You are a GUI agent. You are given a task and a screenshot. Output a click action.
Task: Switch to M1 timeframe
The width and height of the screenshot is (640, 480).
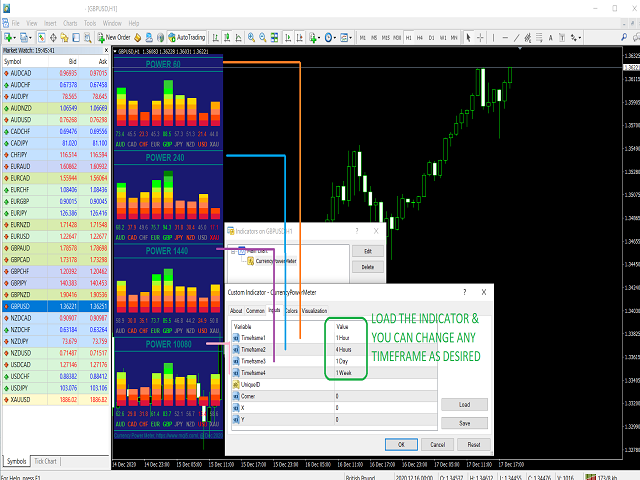pos(362,38)
